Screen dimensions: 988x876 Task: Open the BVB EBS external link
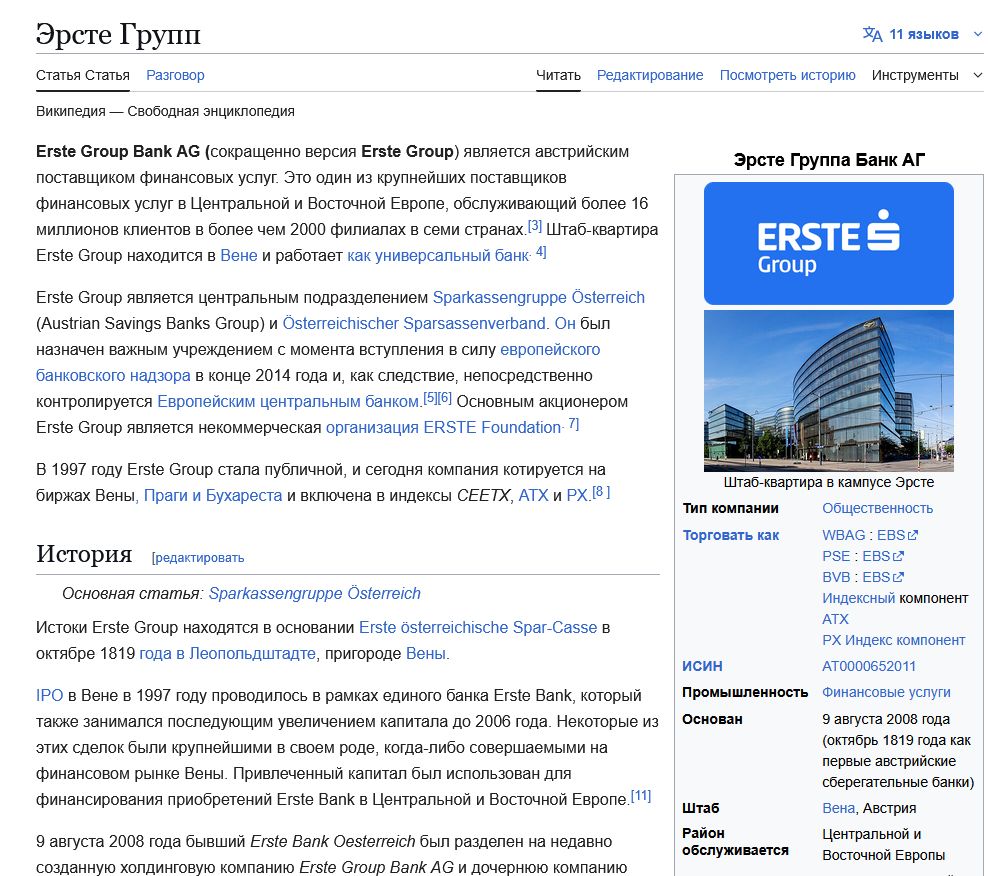883,577
